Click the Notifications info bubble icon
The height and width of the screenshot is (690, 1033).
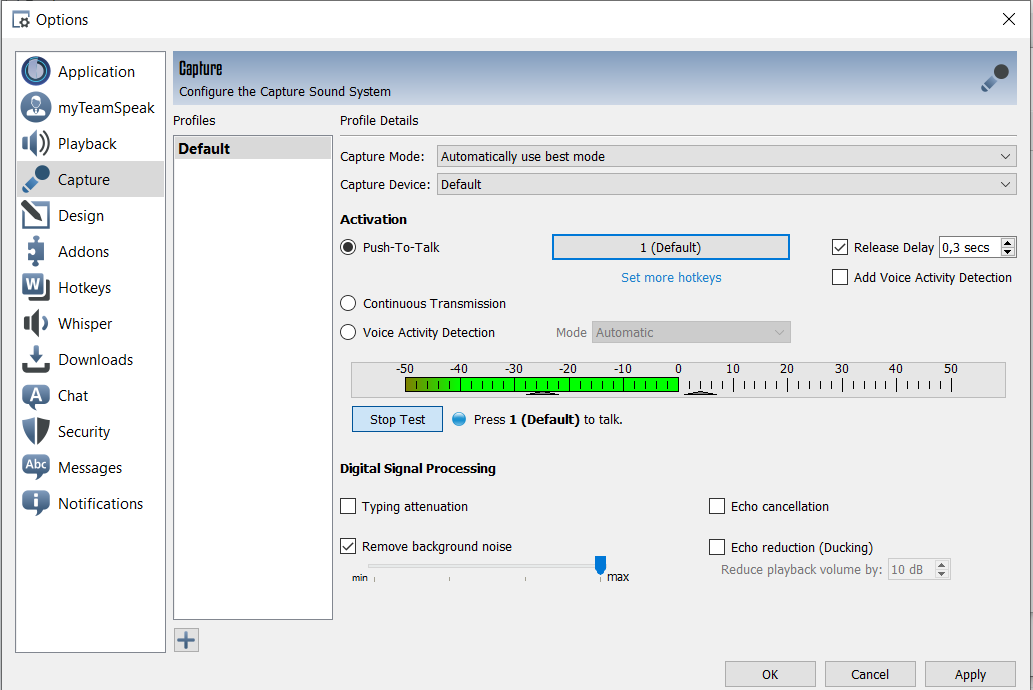pos(36,502)
